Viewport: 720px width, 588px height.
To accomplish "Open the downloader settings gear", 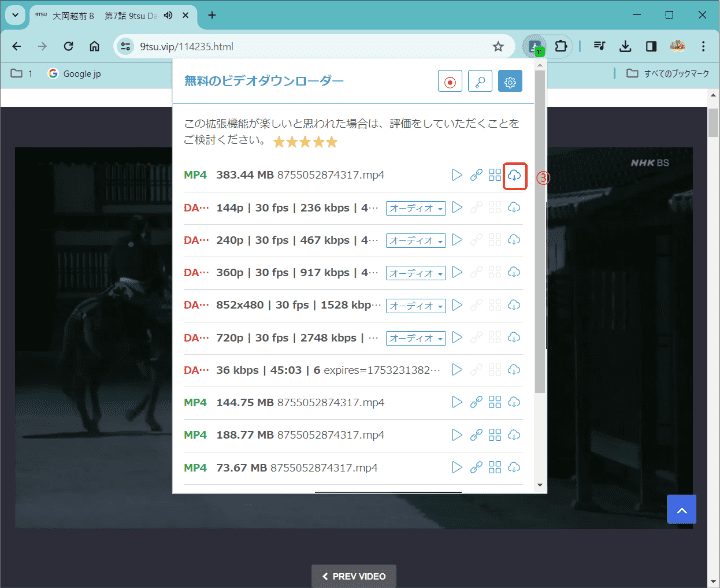I will (510, 83).
